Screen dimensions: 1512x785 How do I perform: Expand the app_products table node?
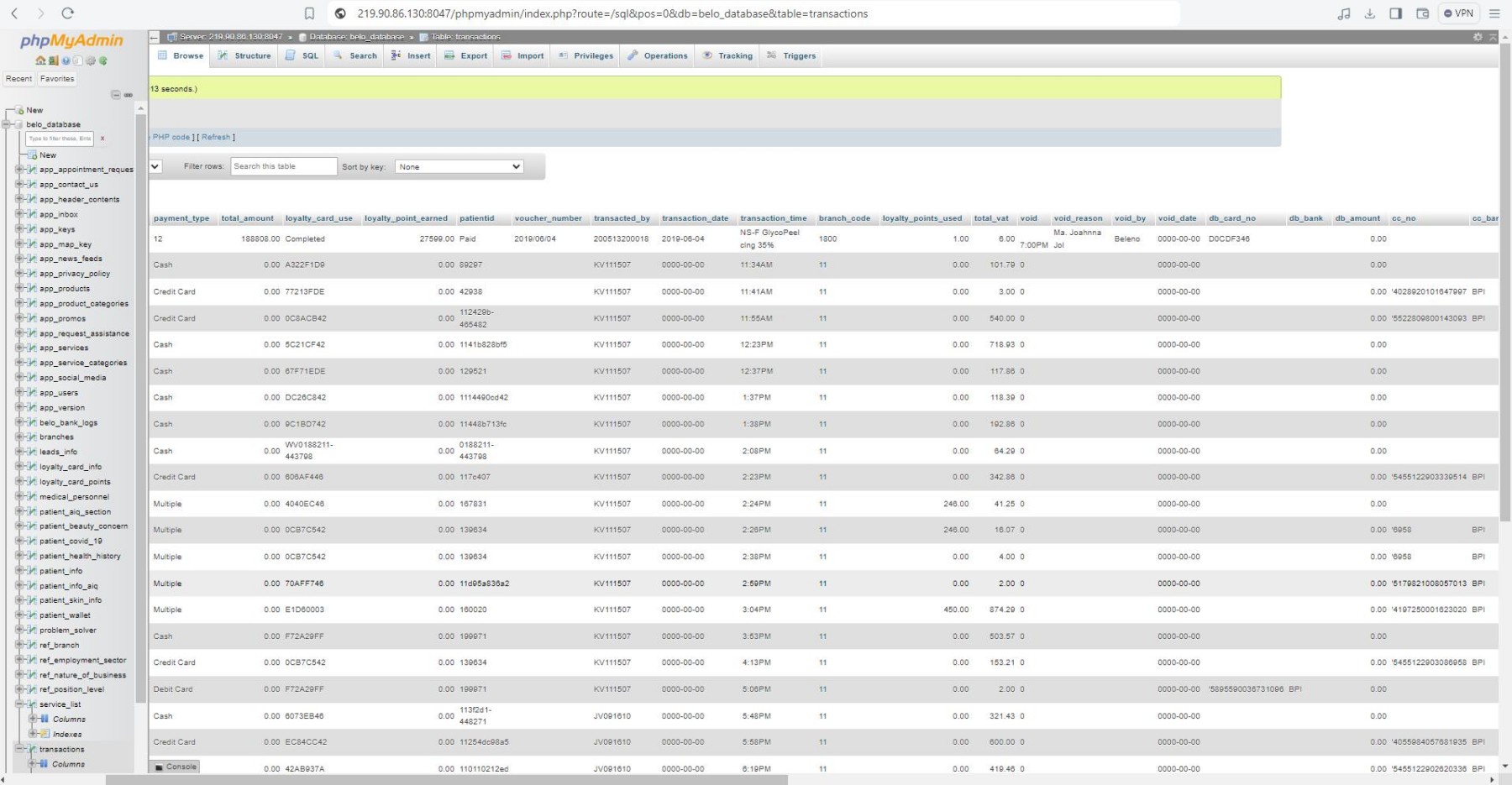(x=19, y=289)
